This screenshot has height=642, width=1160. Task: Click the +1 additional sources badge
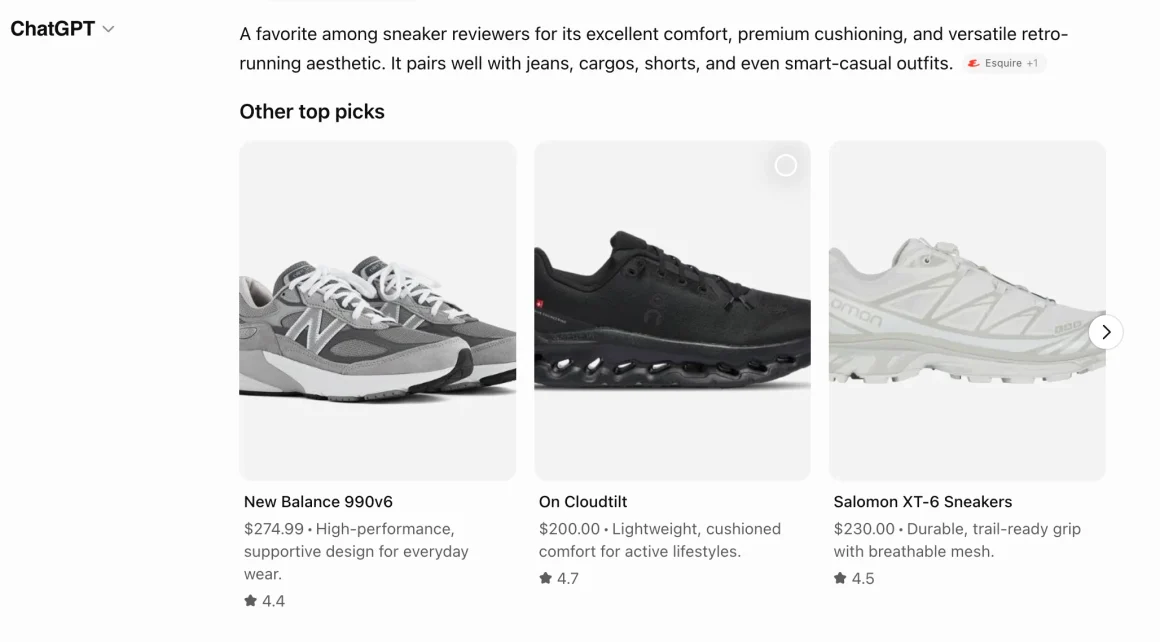[x=1032, y=64]
